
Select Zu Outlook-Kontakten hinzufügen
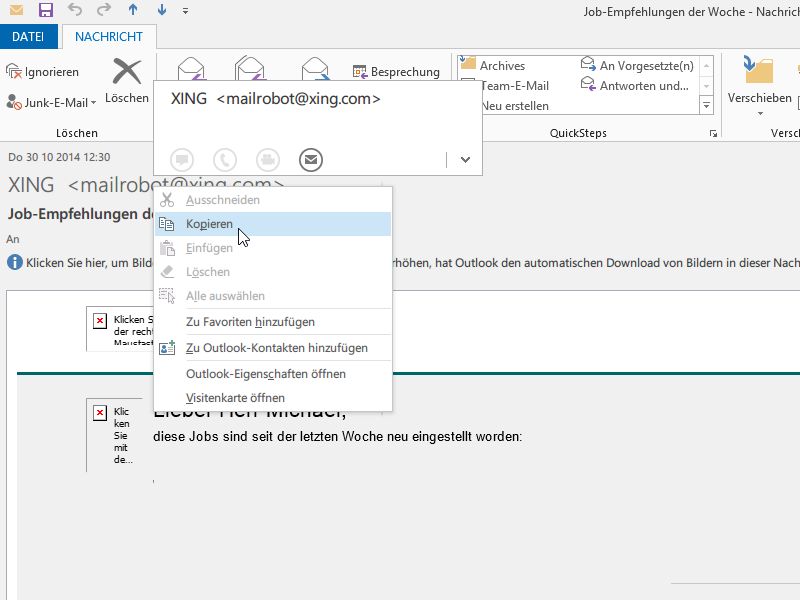[x=273, y=348]
